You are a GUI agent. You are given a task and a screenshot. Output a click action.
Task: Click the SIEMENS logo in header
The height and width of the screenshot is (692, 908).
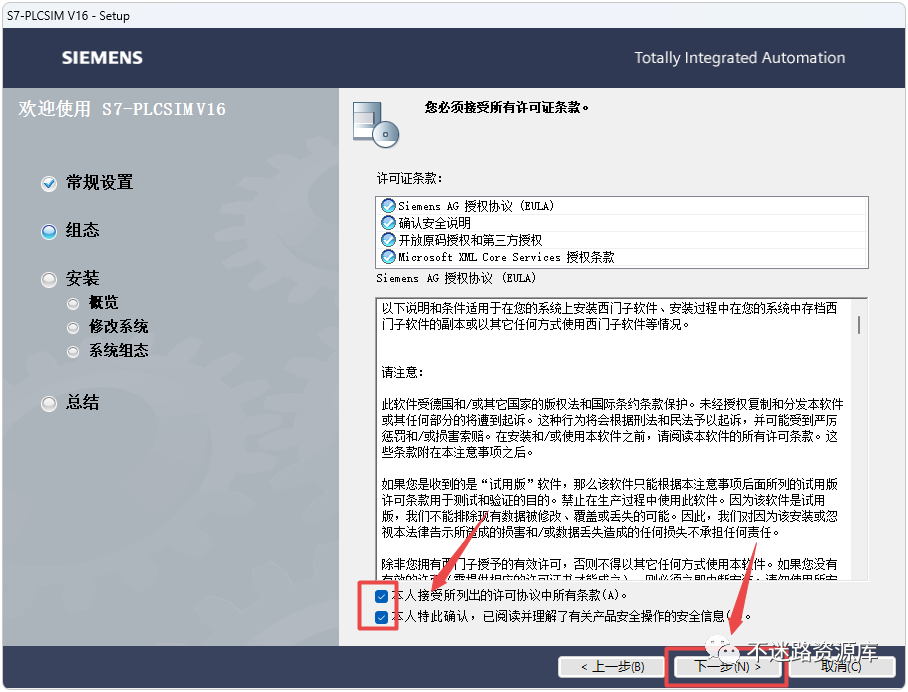[x=102, y=58]
